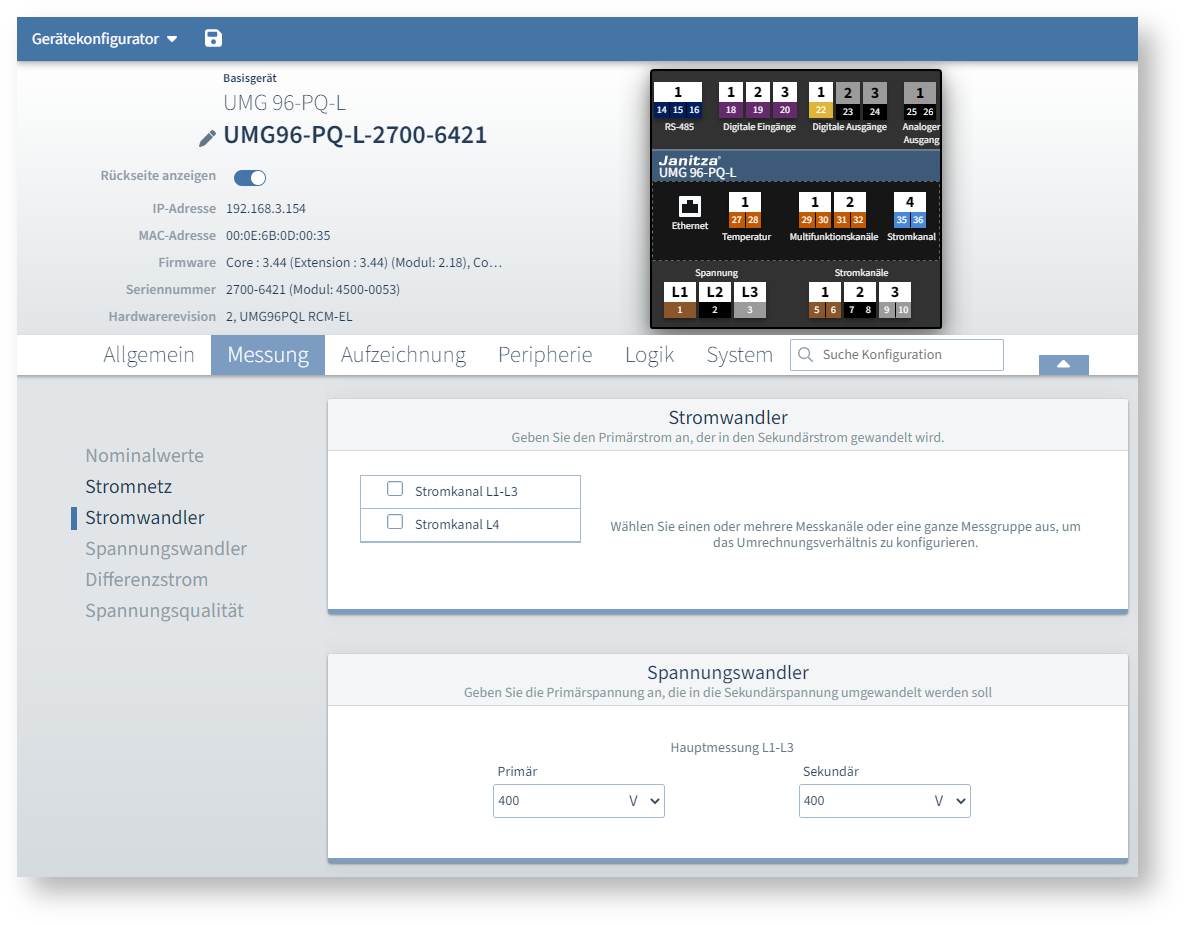The image size is (1186, 925).
Task: Open the Primär voltage unit dropdown
Action: (645, 801)
